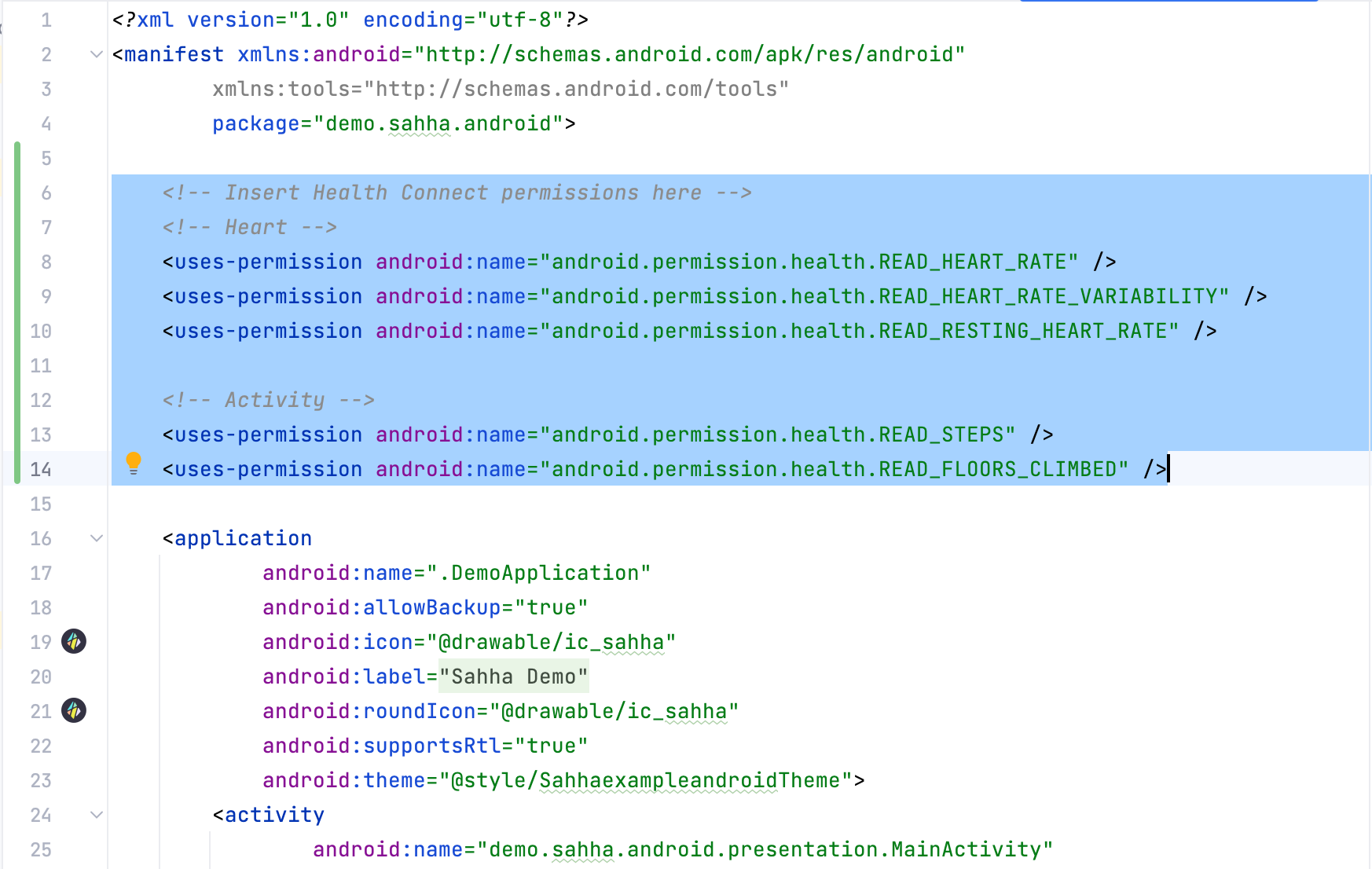Click the SahhaexampleandroidTheme style reference
Screen dimensions: 1372x869
[x=692, y=780]
